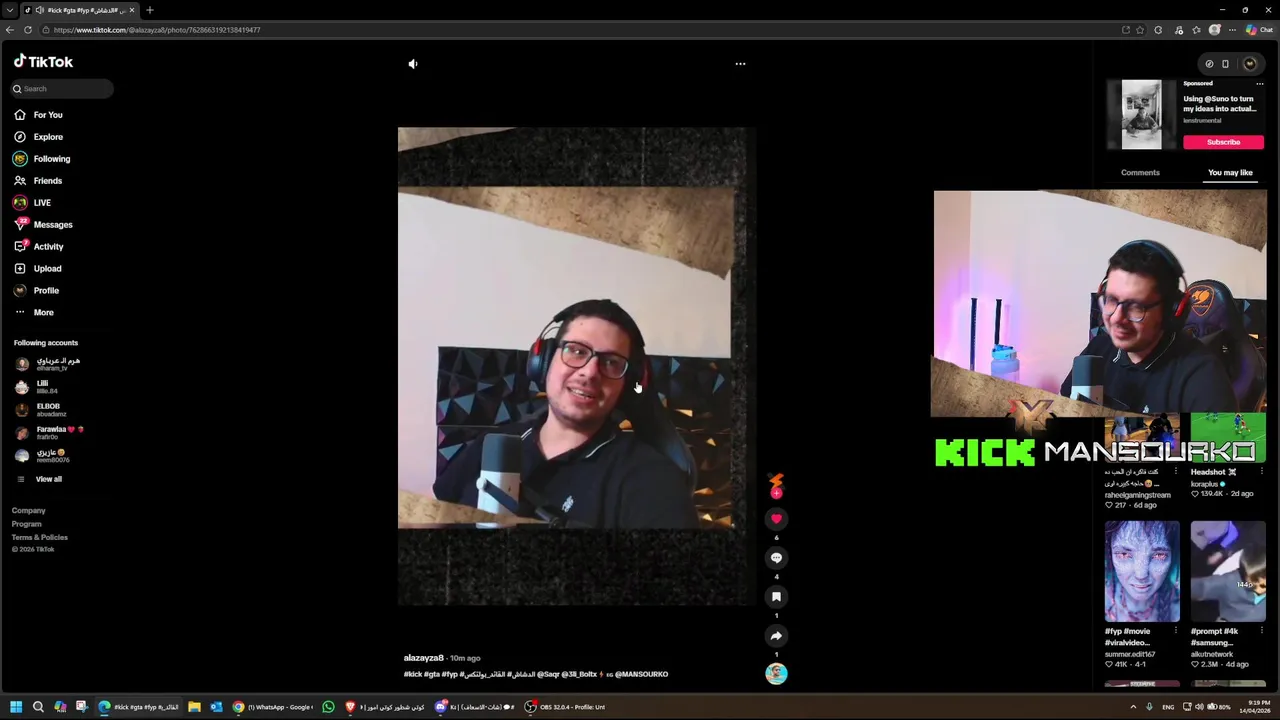1280x720 pixels.
Task: Open options for the #prompt #4k video
Action: tap(1262, 631)
